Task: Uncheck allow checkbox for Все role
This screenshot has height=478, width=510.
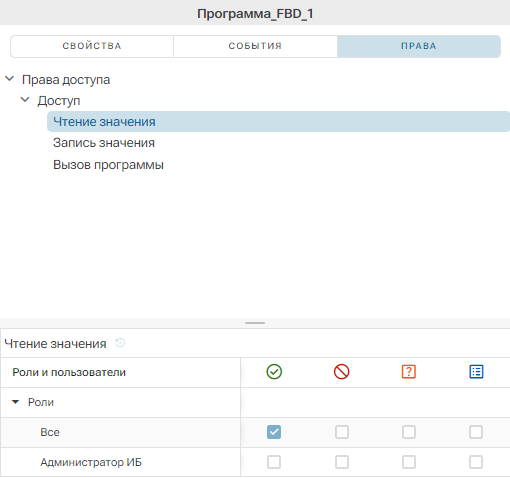Action: [274, 432]
